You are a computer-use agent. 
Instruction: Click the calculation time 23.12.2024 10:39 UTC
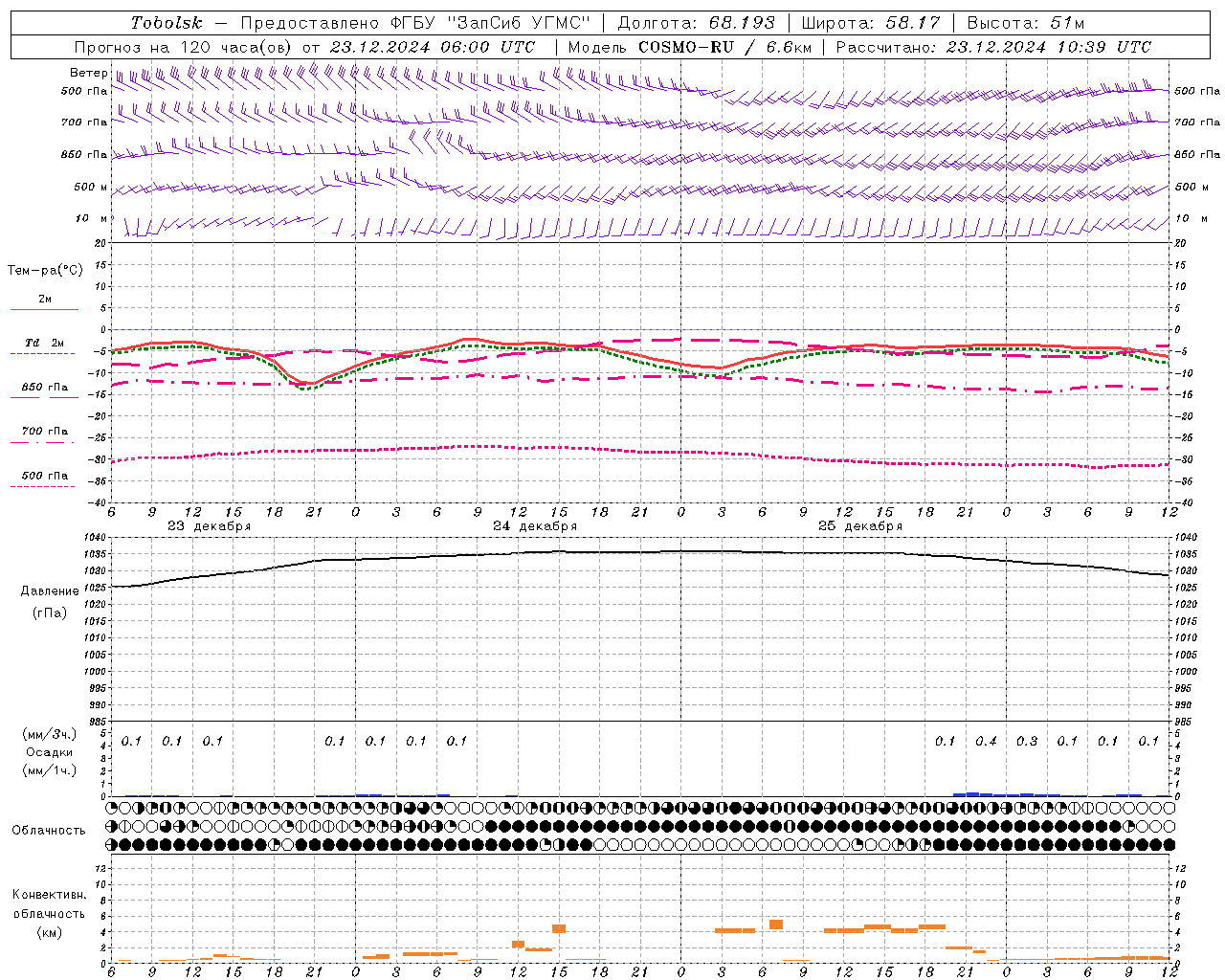pyautogui.click(x=1049, y=47)
